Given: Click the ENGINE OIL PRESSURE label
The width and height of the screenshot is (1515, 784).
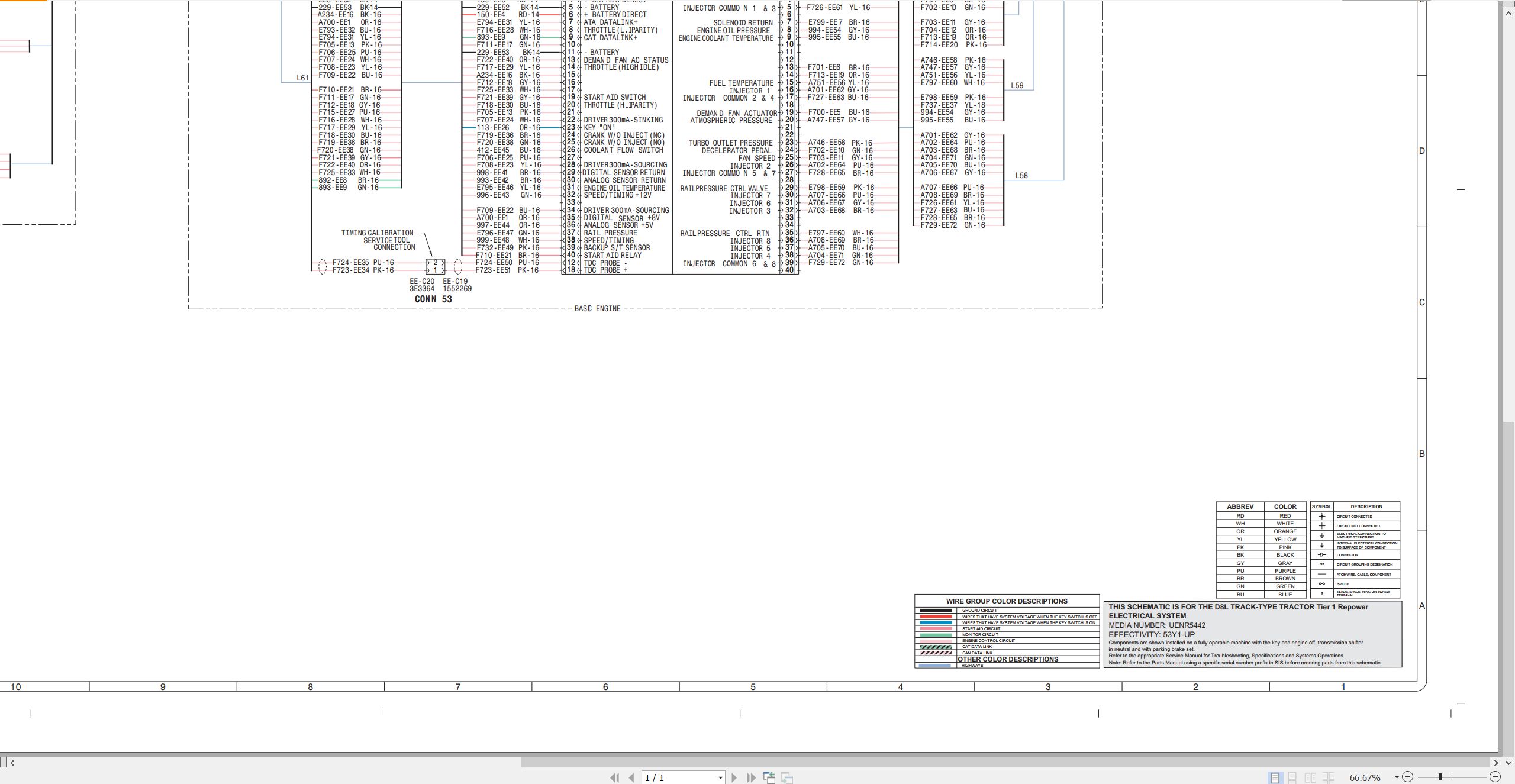Looking at the screenshot, I should (x=733, y=31).
